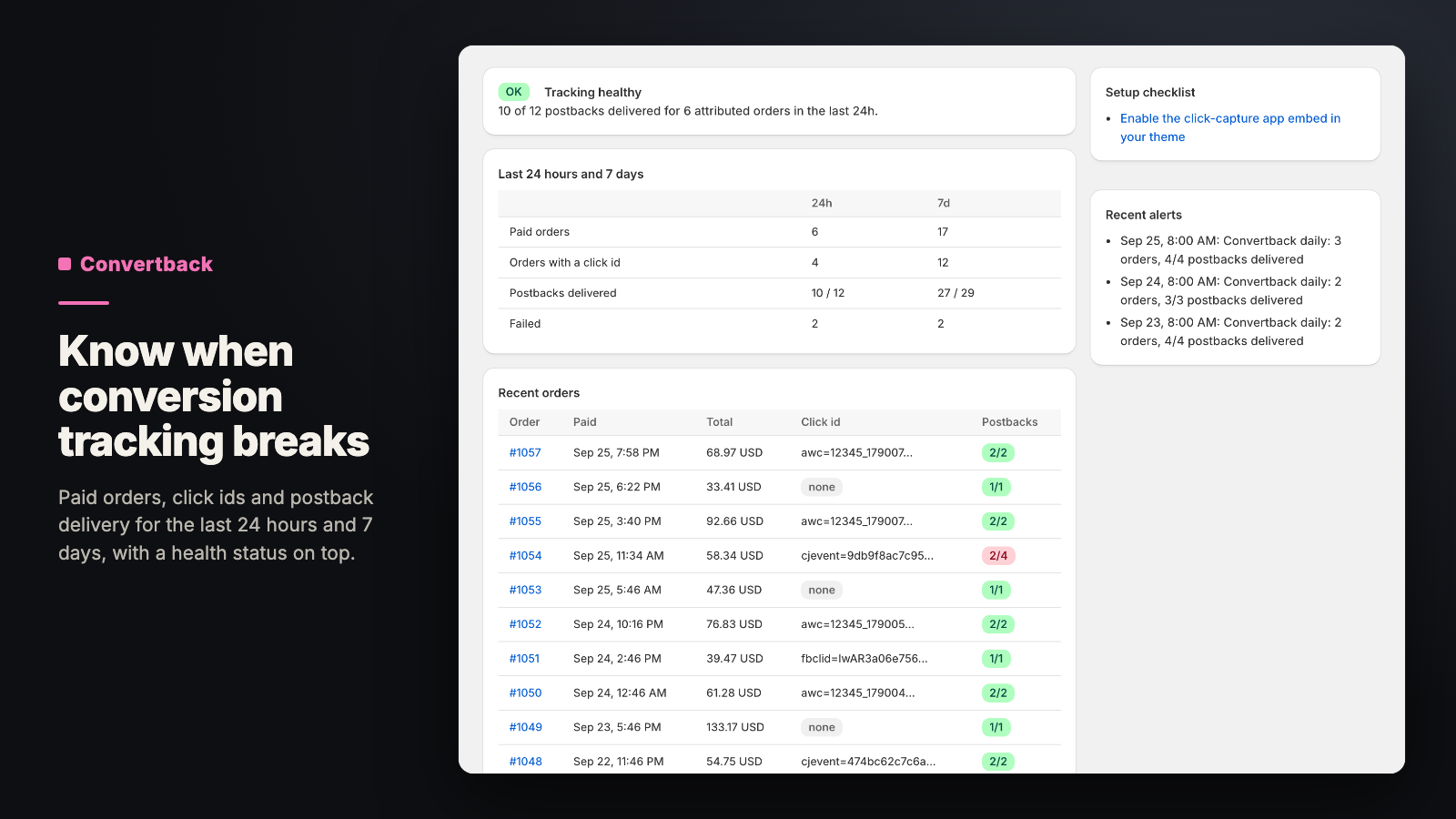Screen dimensions: 1456x819
Task: Click the 1/1 badge for order #1053
Action: click(x=996, y=590)
